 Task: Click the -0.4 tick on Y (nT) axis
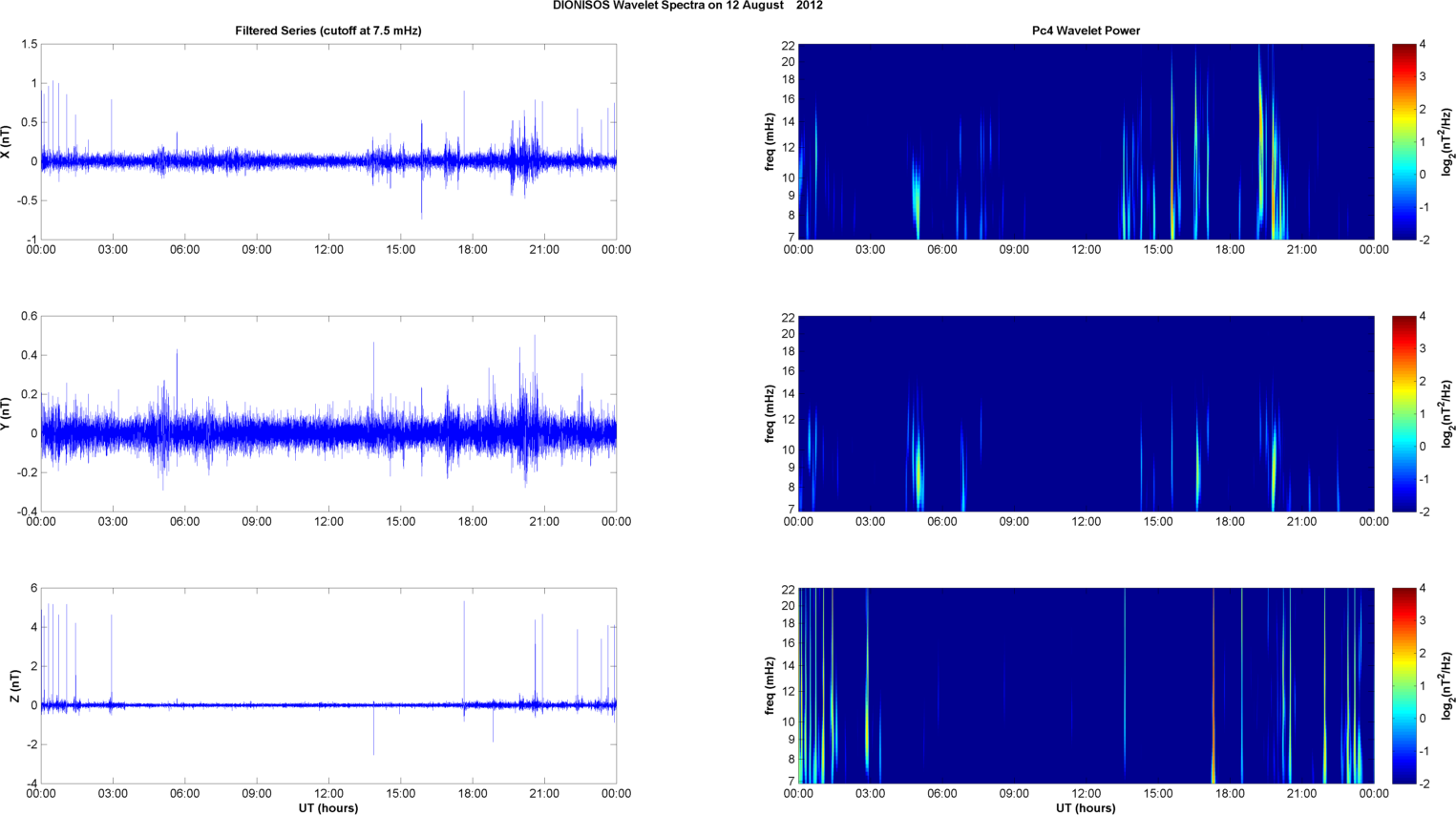point(26,512)
